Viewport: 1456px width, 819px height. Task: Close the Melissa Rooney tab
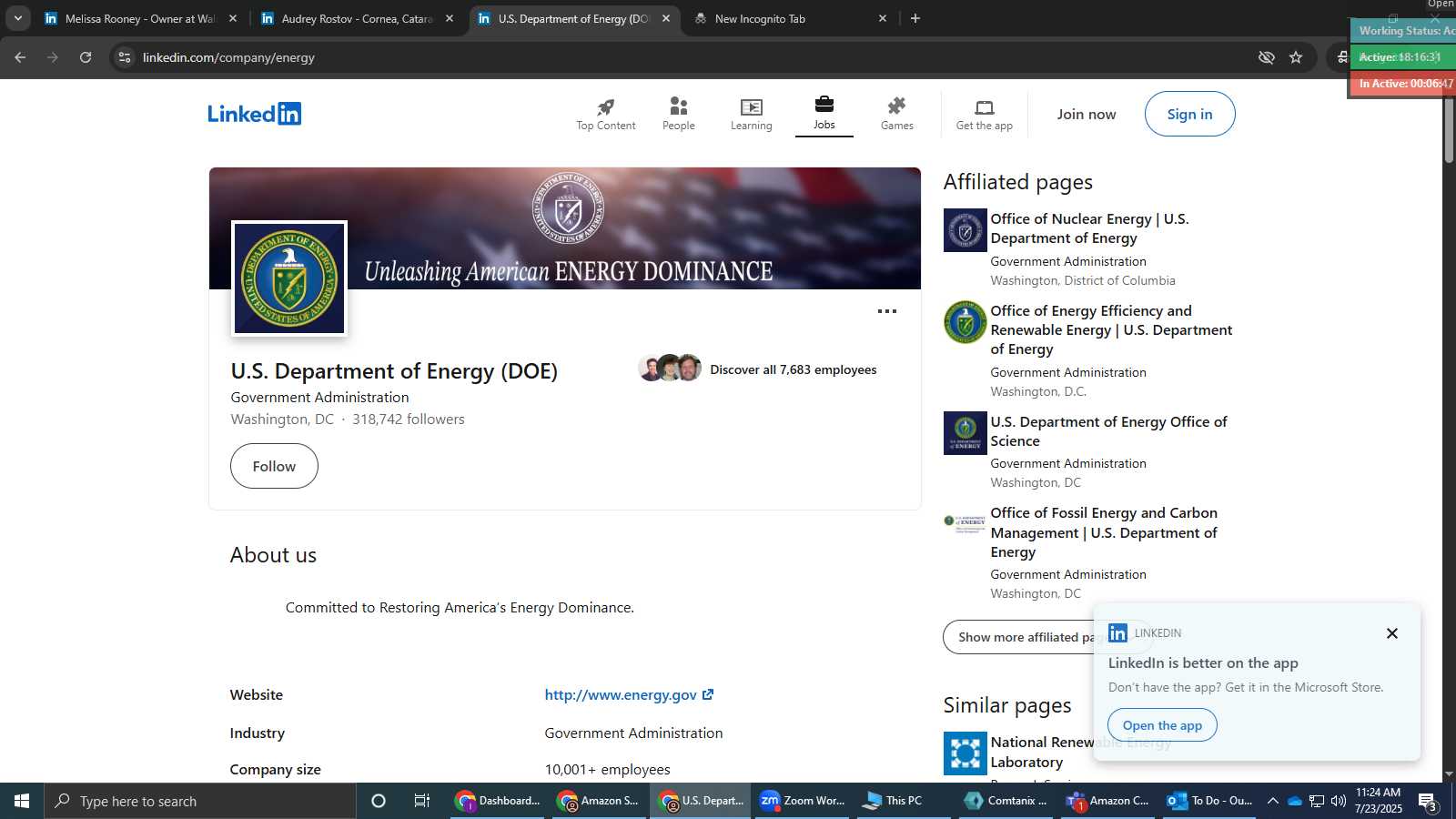pos(233,18)
